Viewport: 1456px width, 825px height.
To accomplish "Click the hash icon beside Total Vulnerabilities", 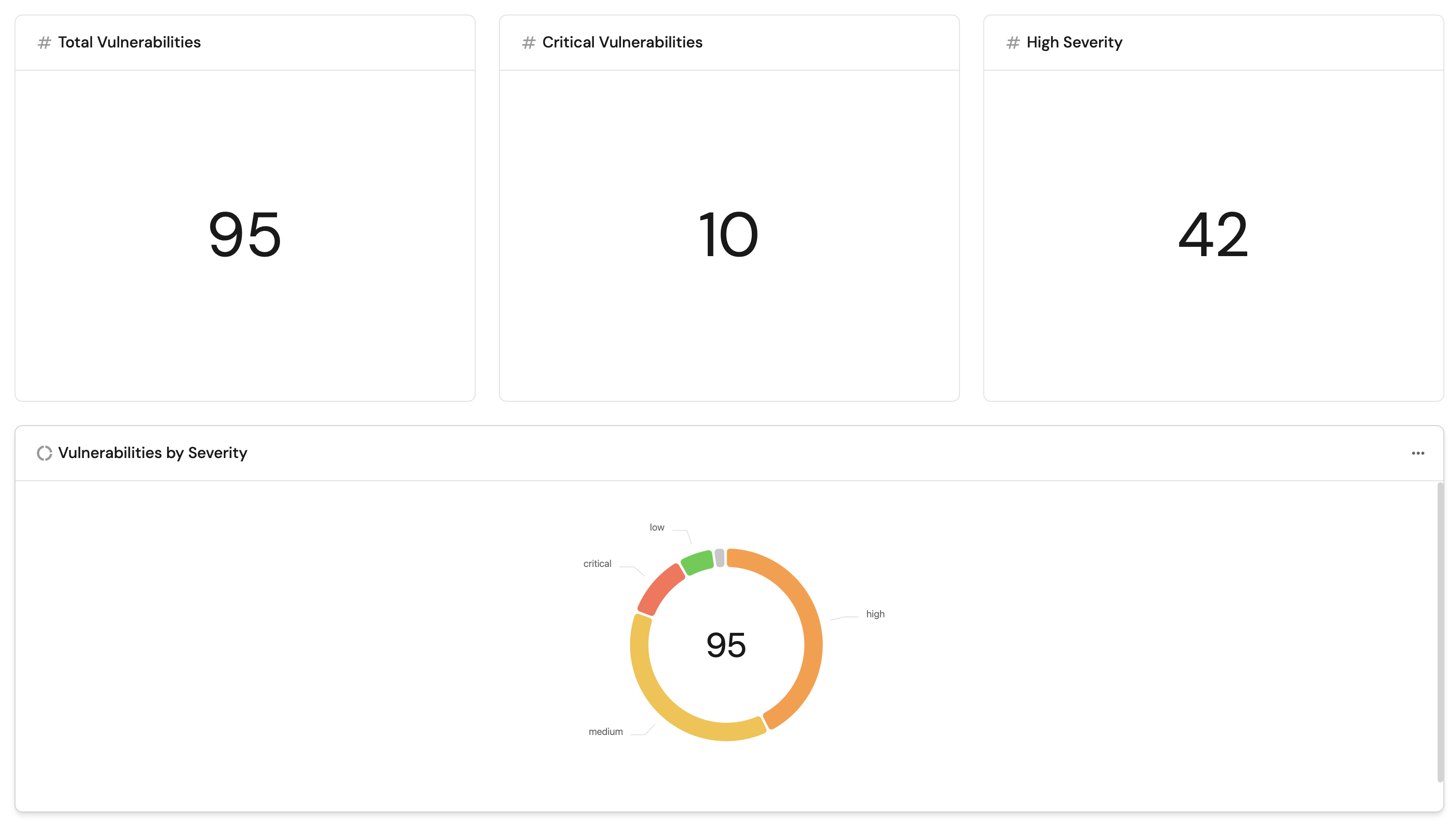I will 44,43.
